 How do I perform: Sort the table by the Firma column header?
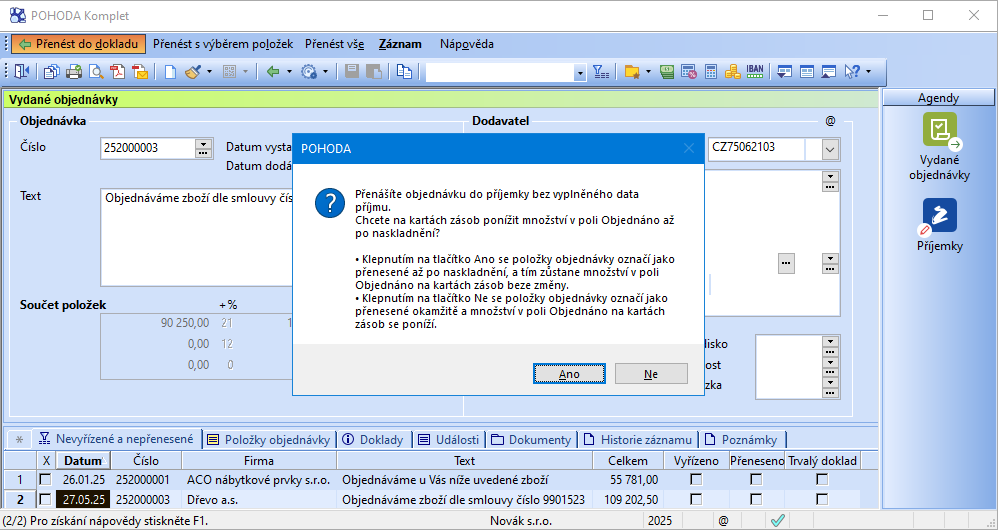[259, 460]
